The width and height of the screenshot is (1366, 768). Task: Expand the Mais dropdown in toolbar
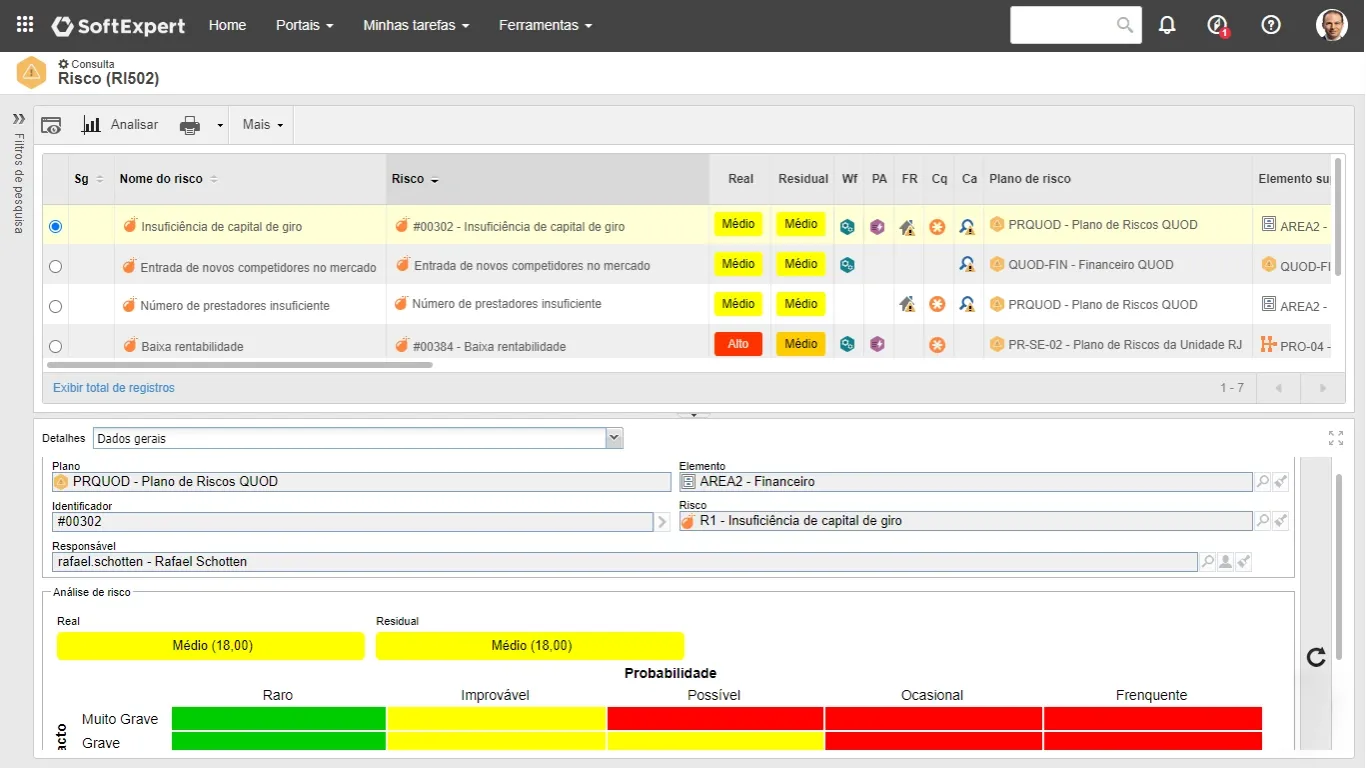point(262,125)
